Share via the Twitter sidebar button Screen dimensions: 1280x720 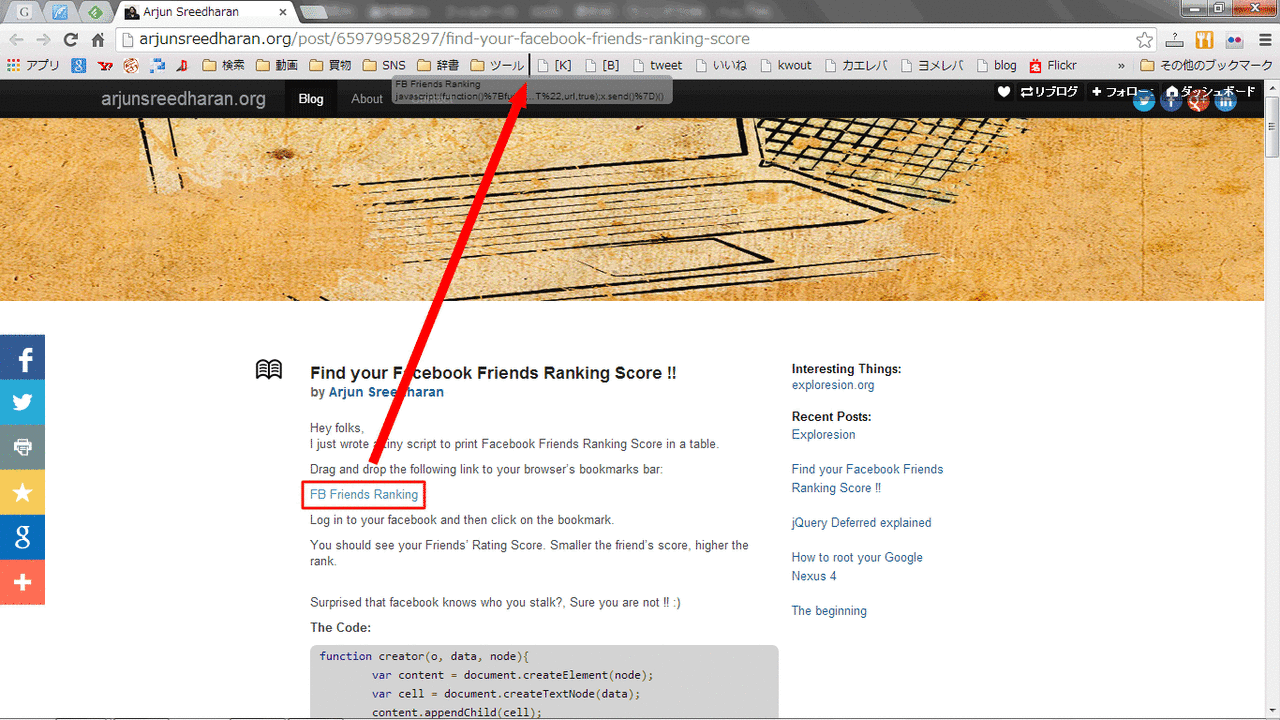[22, 402]
